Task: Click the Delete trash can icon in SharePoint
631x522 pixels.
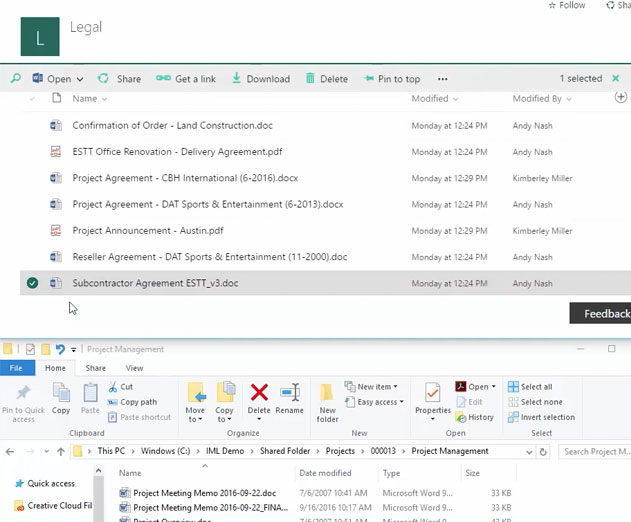Action: click(310, 78)
